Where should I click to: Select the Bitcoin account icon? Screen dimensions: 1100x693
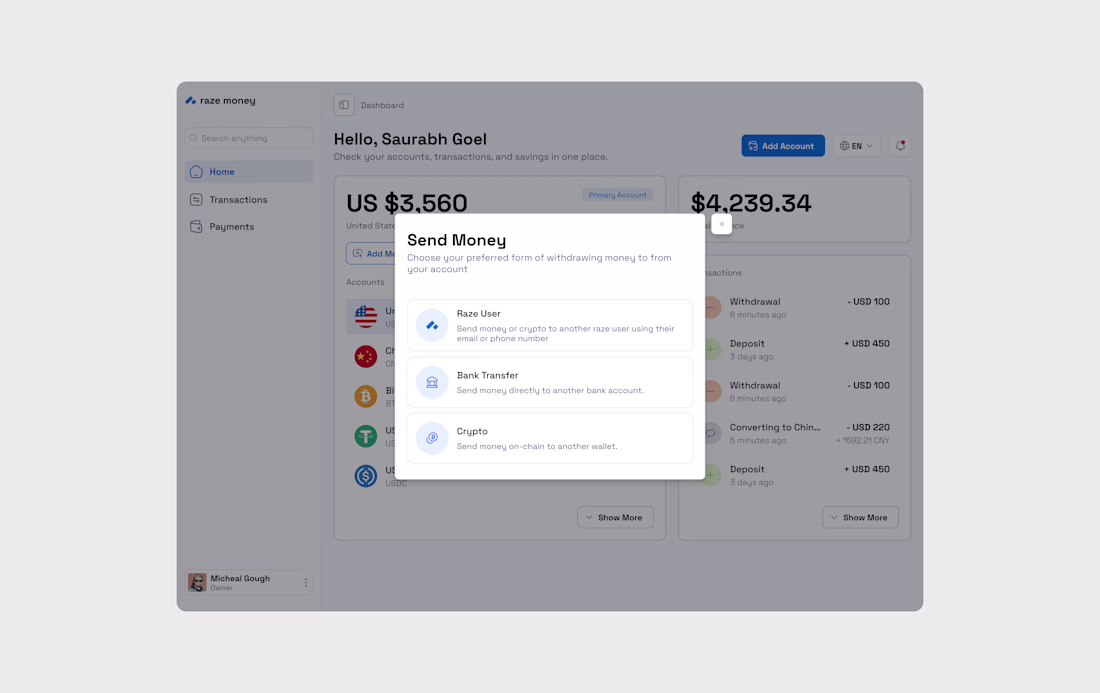[365, 396]
